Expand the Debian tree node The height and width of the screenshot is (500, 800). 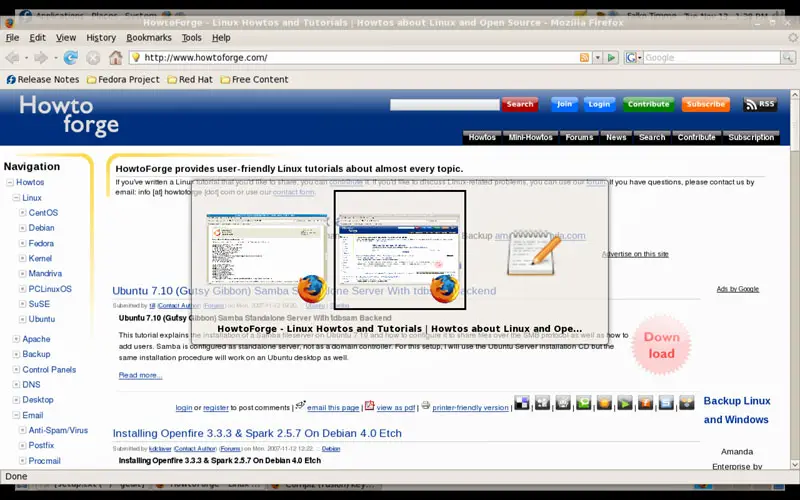tap(22, 228)
